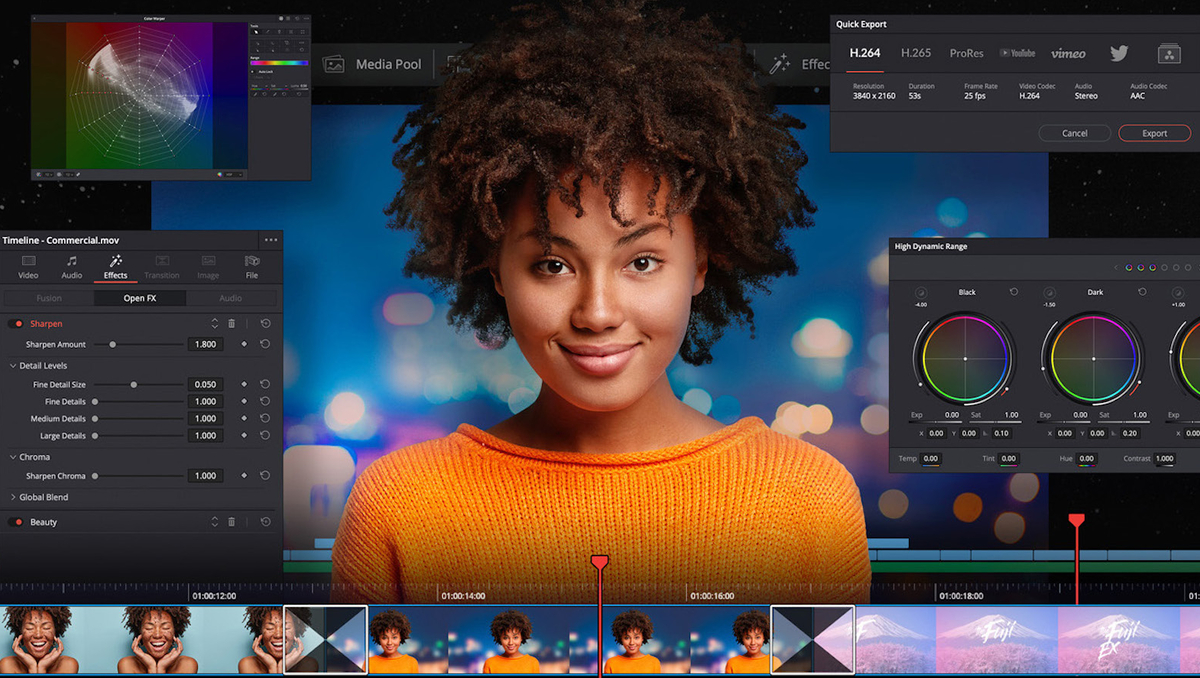Open the File inspector tab icon

(252, 261)
